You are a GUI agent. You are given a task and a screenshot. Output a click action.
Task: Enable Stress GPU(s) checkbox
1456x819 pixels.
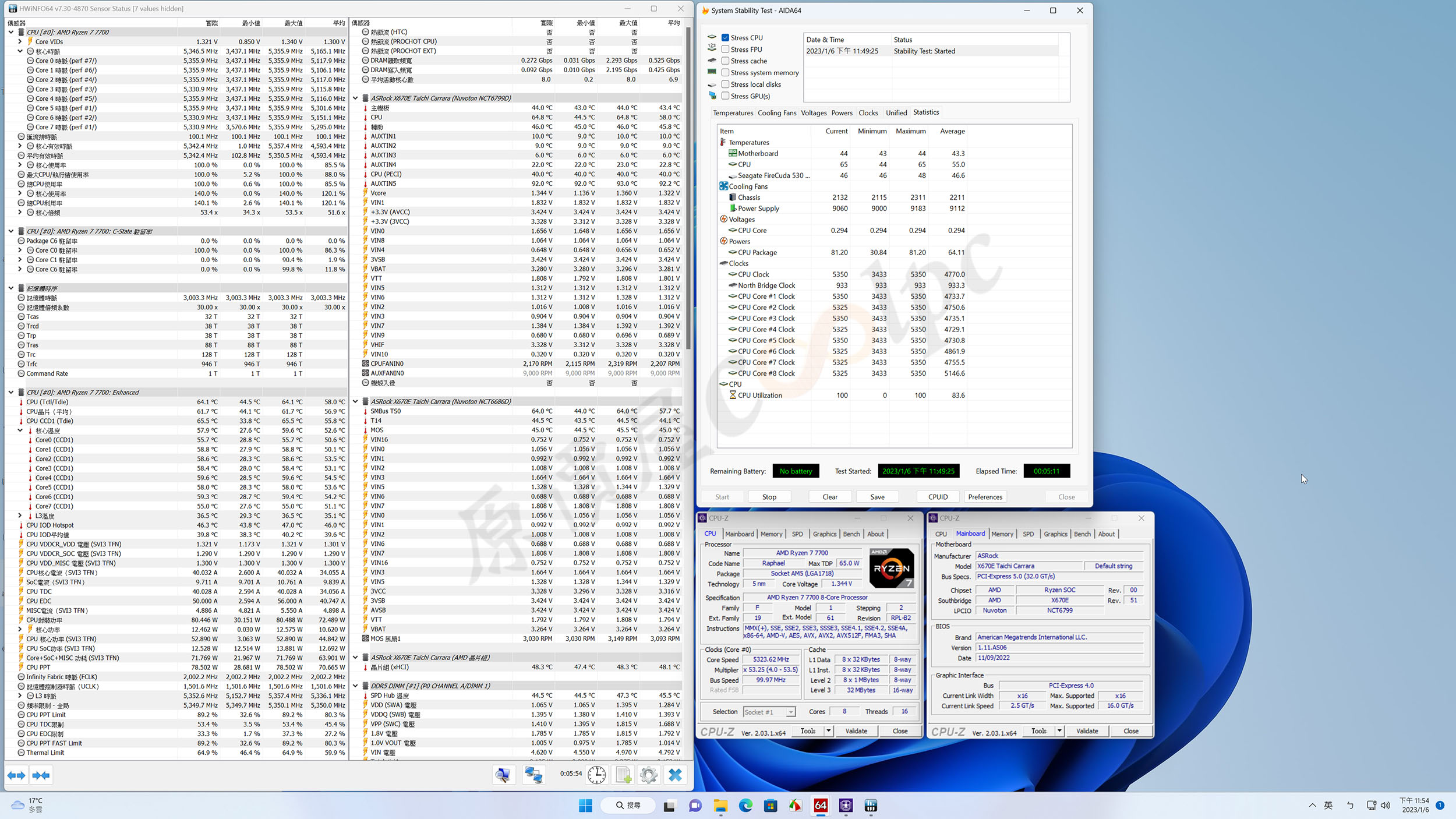[725, 96]
